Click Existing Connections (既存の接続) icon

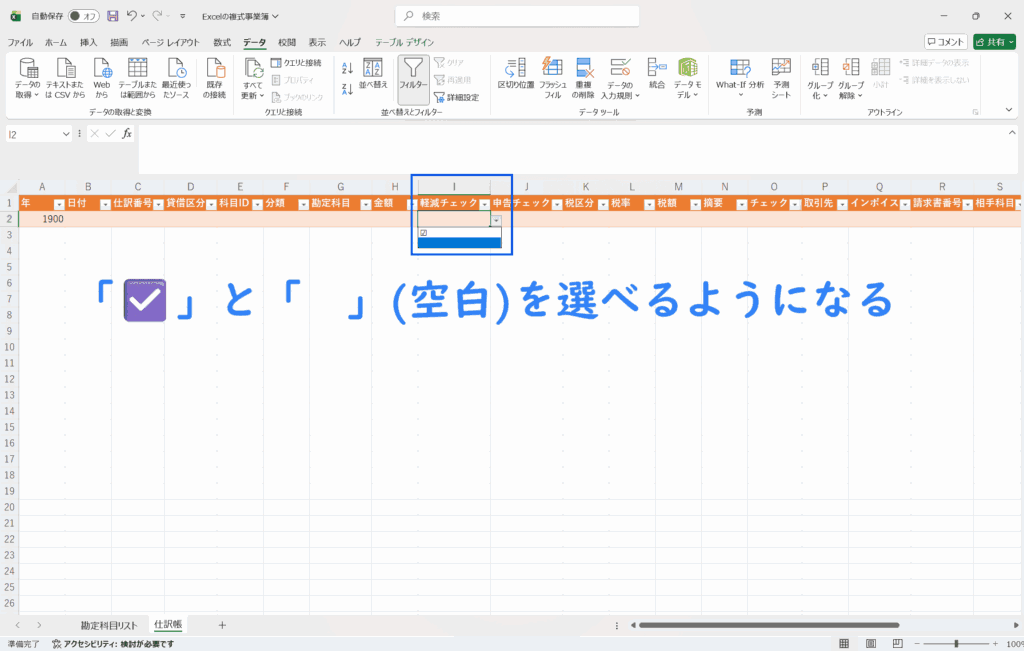click(215, 70)
